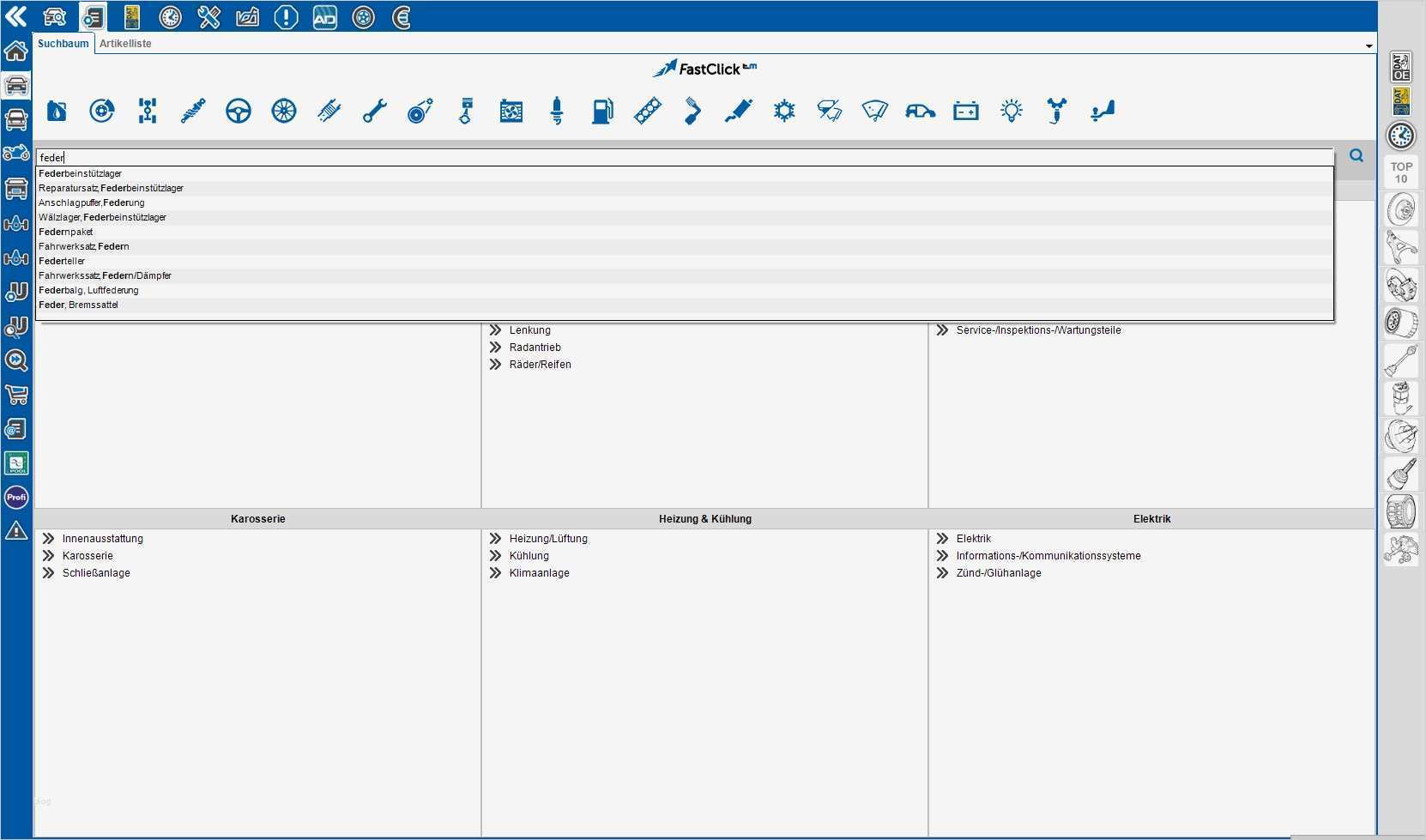Select the car body category icon
The image size is (1426, 840).
pos(921,111)
